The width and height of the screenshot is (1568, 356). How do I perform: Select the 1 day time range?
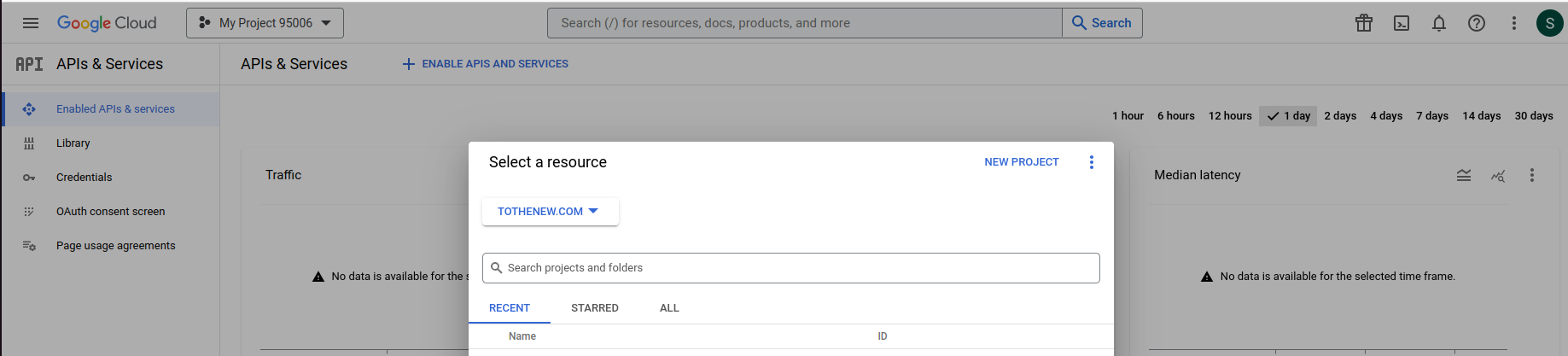point(1288,116)
